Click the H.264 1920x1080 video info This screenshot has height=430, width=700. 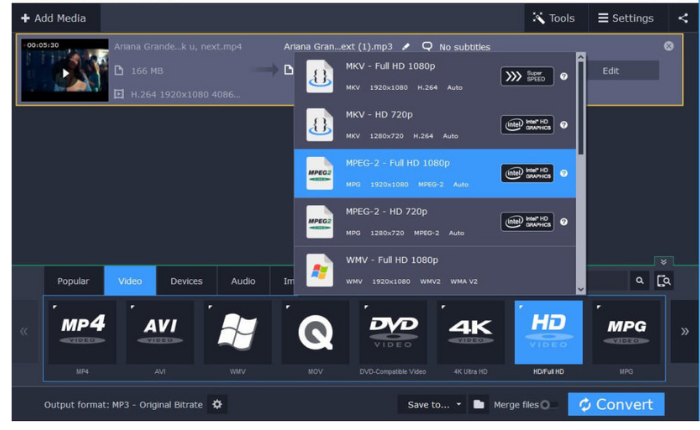coord(185,94)
